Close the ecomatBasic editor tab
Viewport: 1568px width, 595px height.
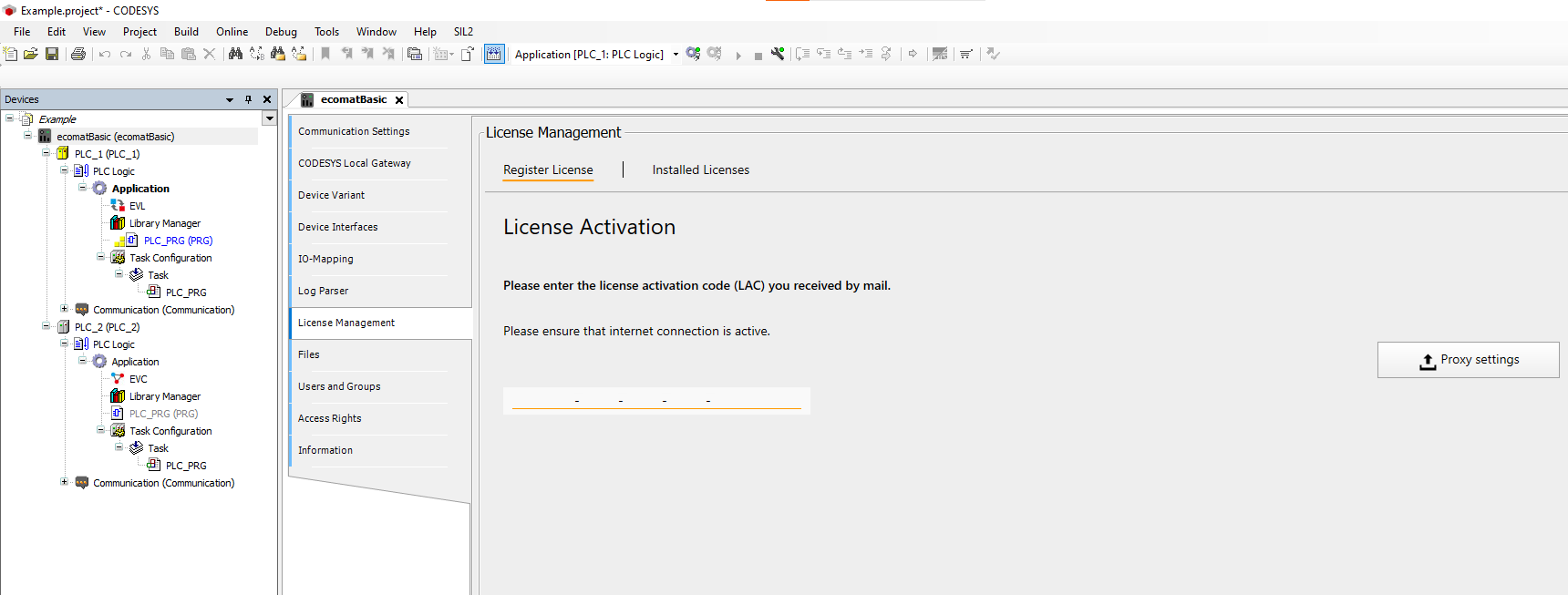399,100
